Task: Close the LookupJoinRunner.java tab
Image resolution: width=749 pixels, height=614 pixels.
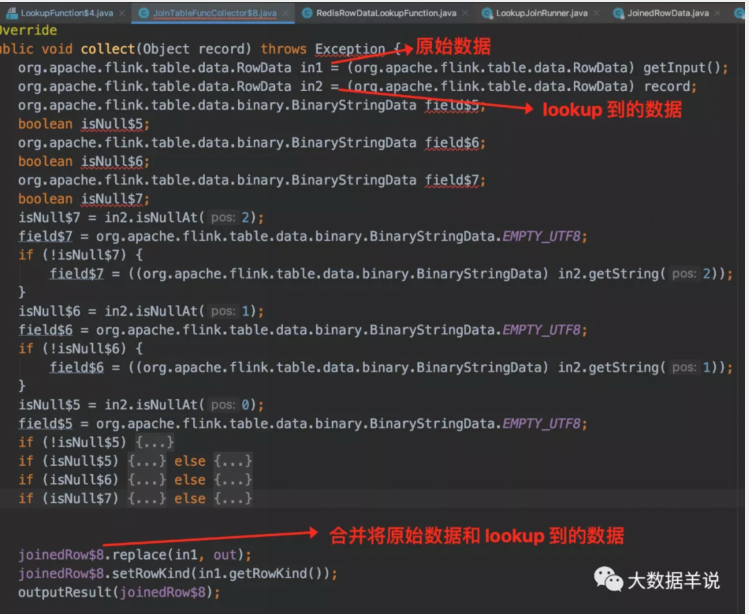Action: [x=597, y=13]
